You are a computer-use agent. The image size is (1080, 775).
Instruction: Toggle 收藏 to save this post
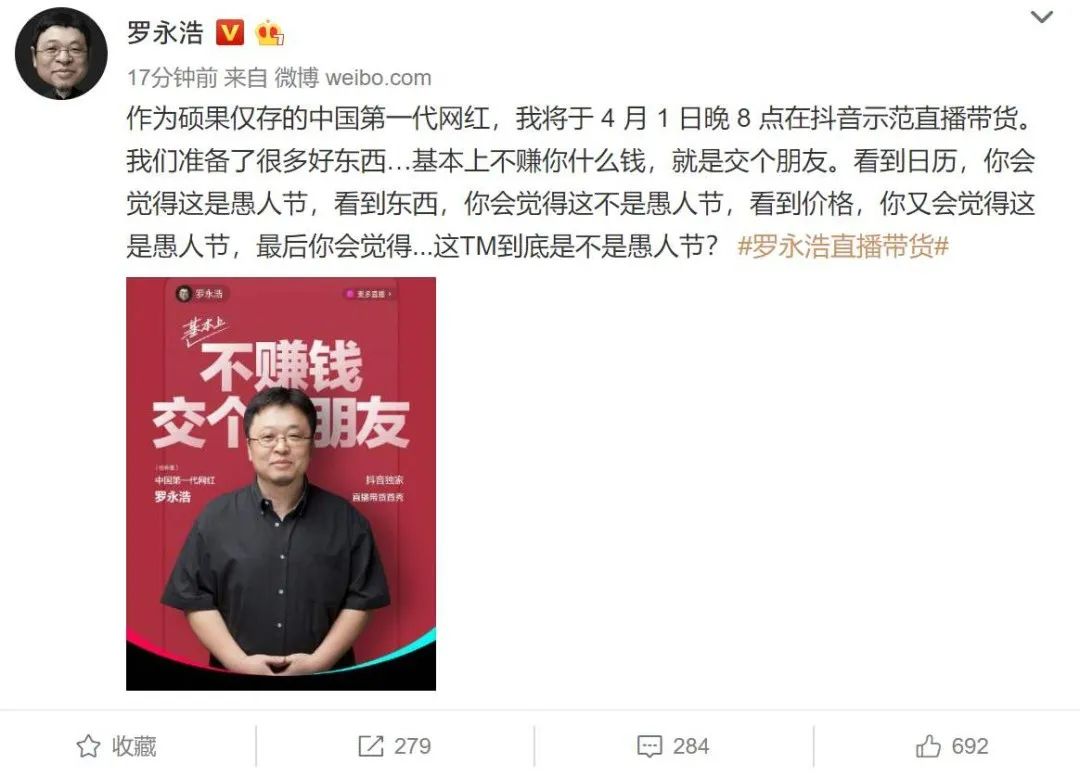pos(116,746)
